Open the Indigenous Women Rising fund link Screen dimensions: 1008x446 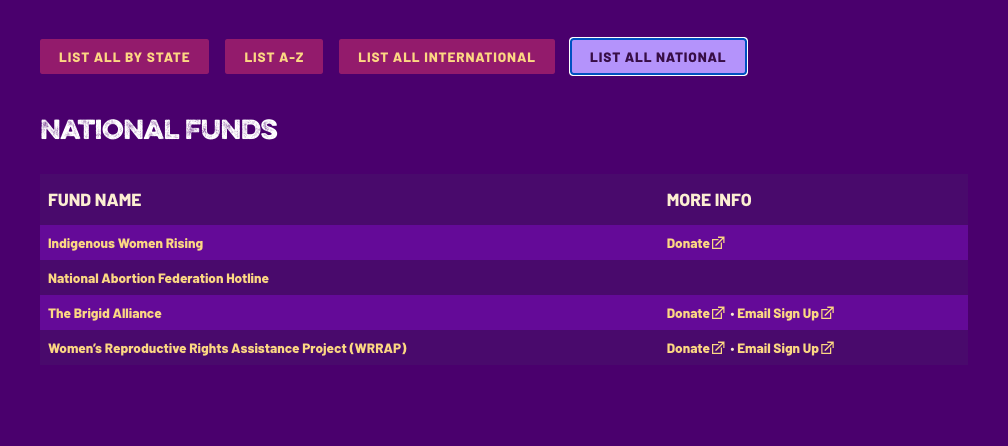tap(125, 244)
